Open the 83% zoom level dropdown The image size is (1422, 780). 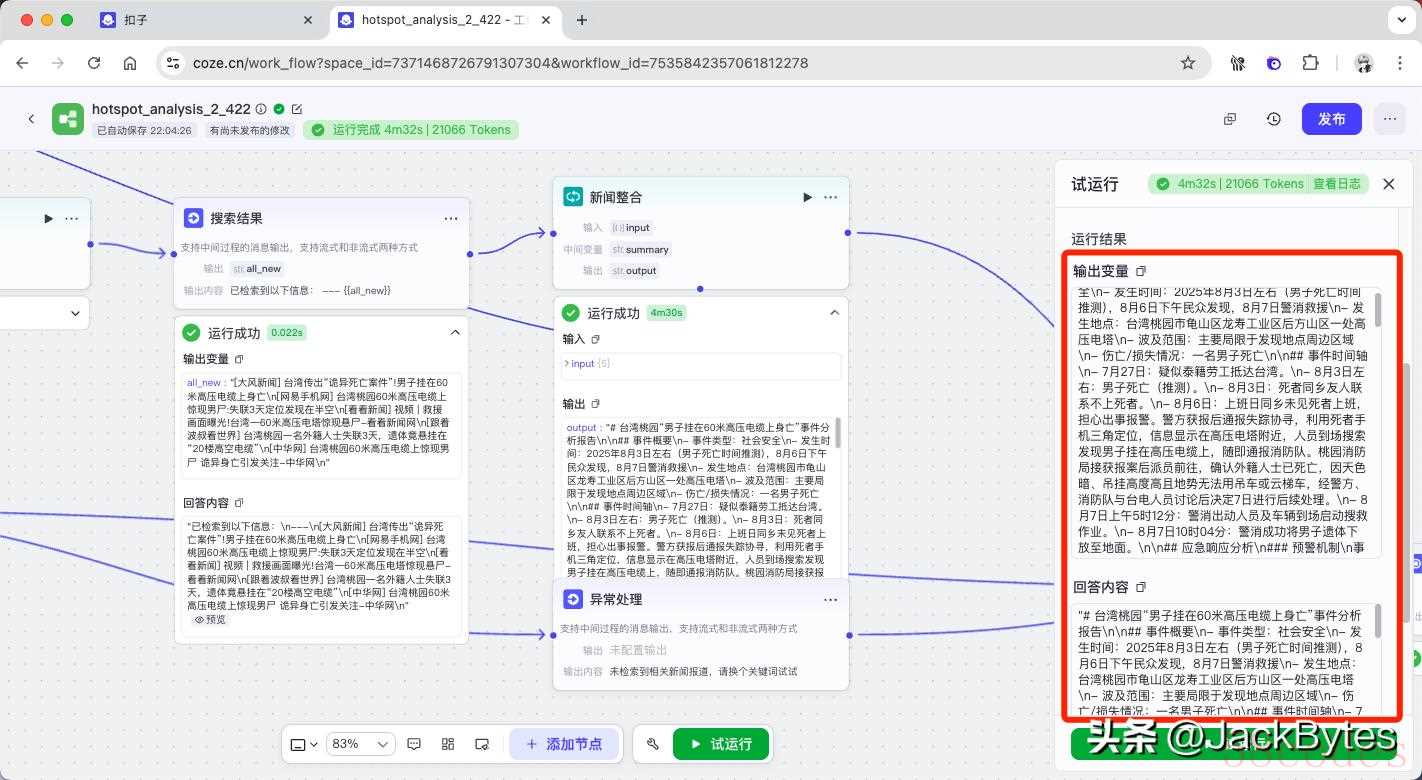coord(361,744)
